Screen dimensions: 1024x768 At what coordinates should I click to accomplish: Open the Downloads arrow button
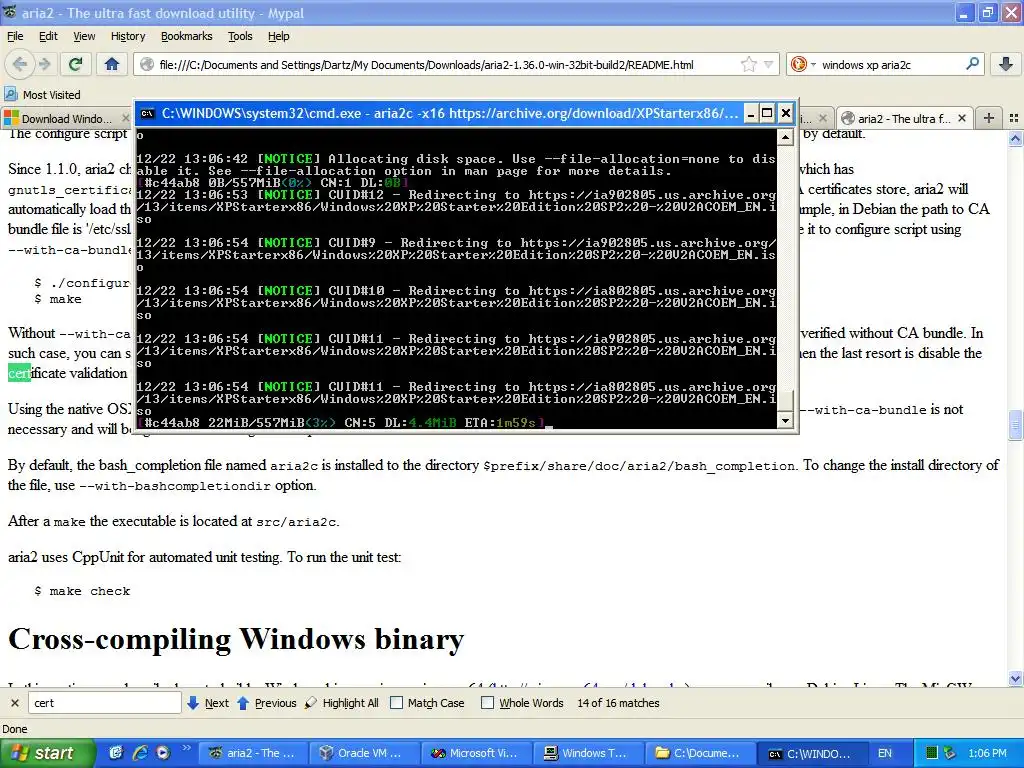(1006, 64)
